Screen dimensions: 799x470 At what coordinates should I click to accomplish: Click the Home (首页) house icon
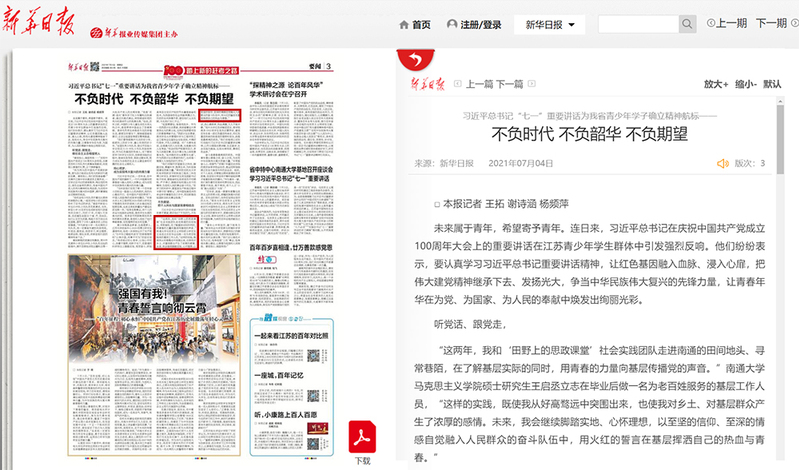404,24
